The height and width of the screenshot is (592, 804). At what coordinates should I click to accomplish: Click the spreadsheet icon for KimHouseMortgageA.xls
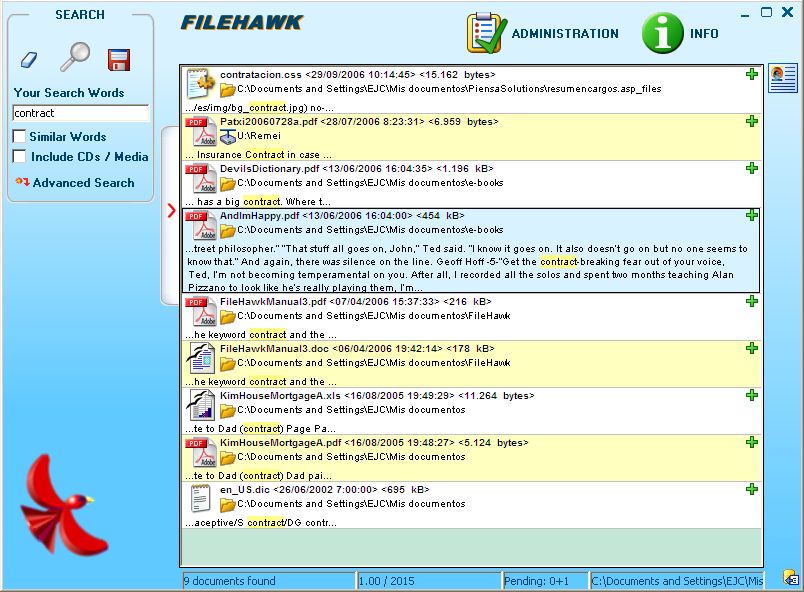click(200, 405)
